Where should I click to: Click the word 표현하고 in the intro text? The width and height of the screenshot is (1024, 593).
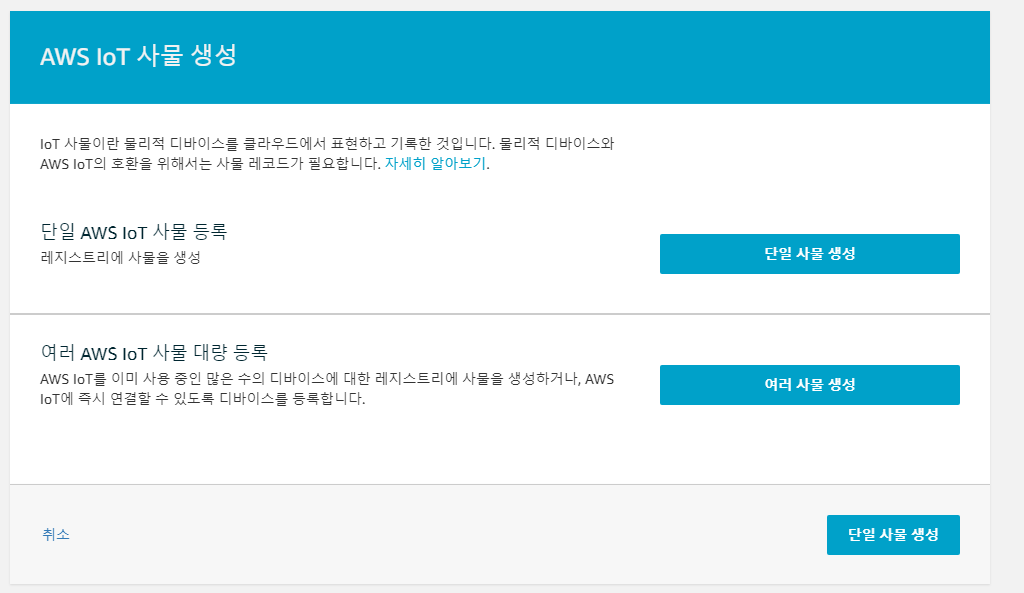click(359, 144)
